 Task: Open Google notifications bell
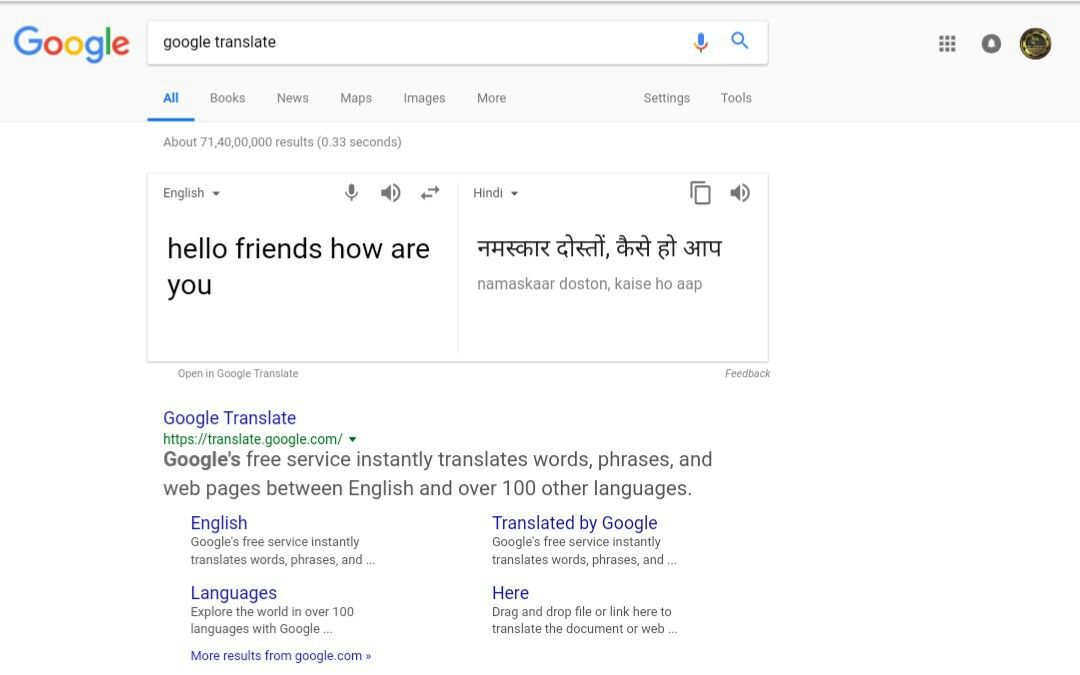point(991,43)
